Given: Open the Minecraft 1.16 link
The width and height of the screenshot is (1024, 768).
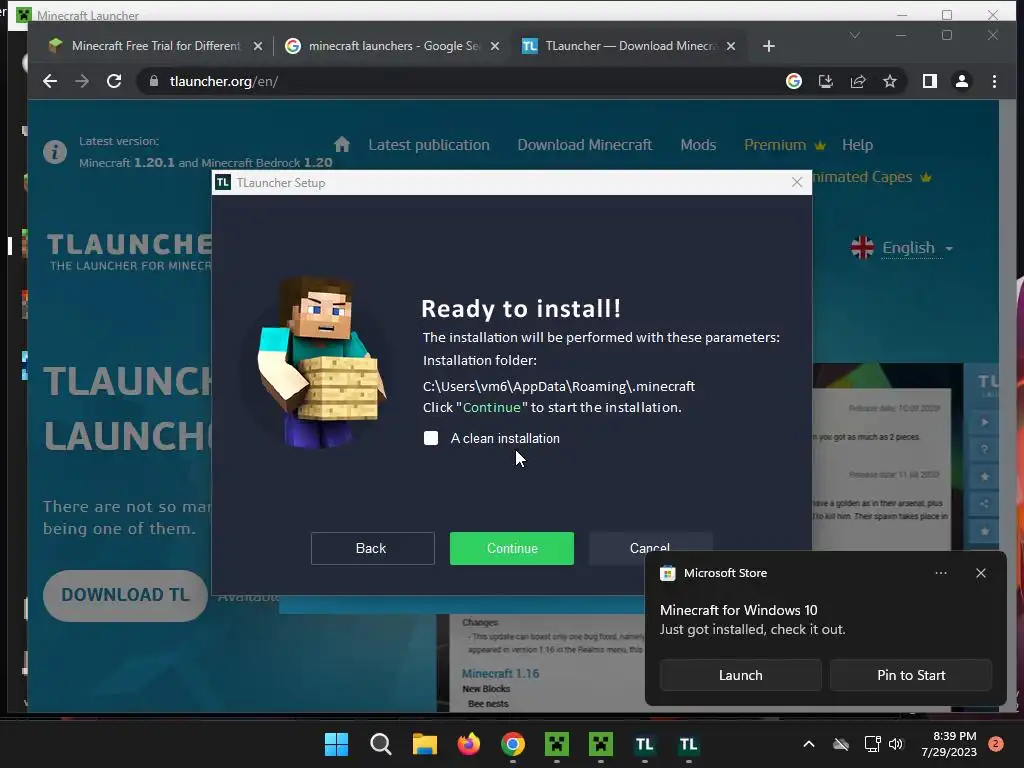Looking at the screenshot, I should click(500, 673).
